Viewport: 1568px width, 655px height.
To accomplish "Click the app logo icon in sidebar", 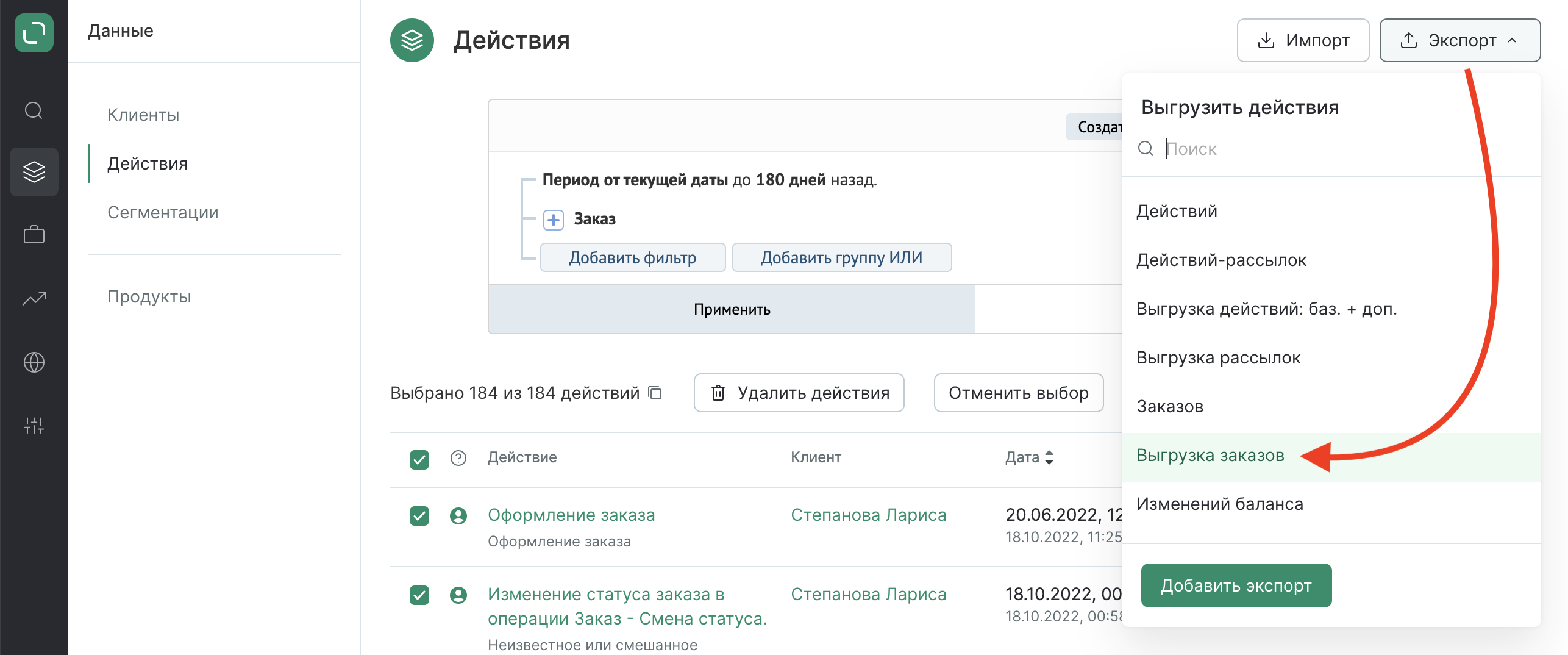I will click(34, 33).
